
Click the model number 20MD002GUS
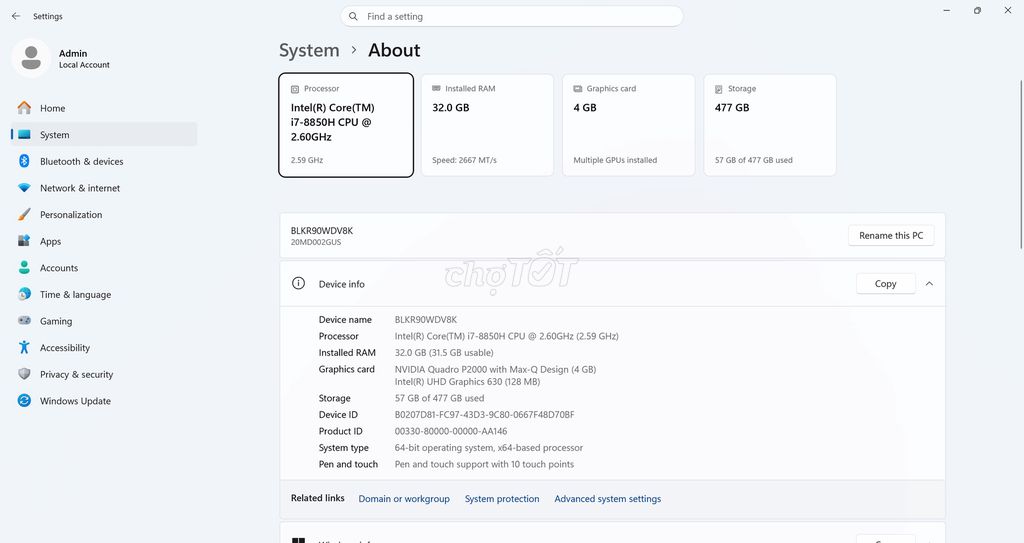316,242
